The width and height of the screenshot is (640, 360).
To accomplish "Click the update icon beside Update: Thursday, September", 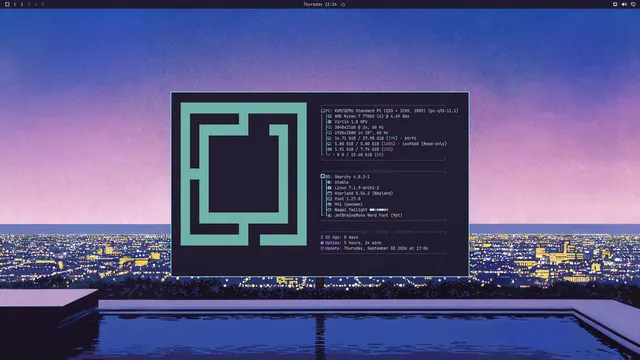I will (322, 248).
